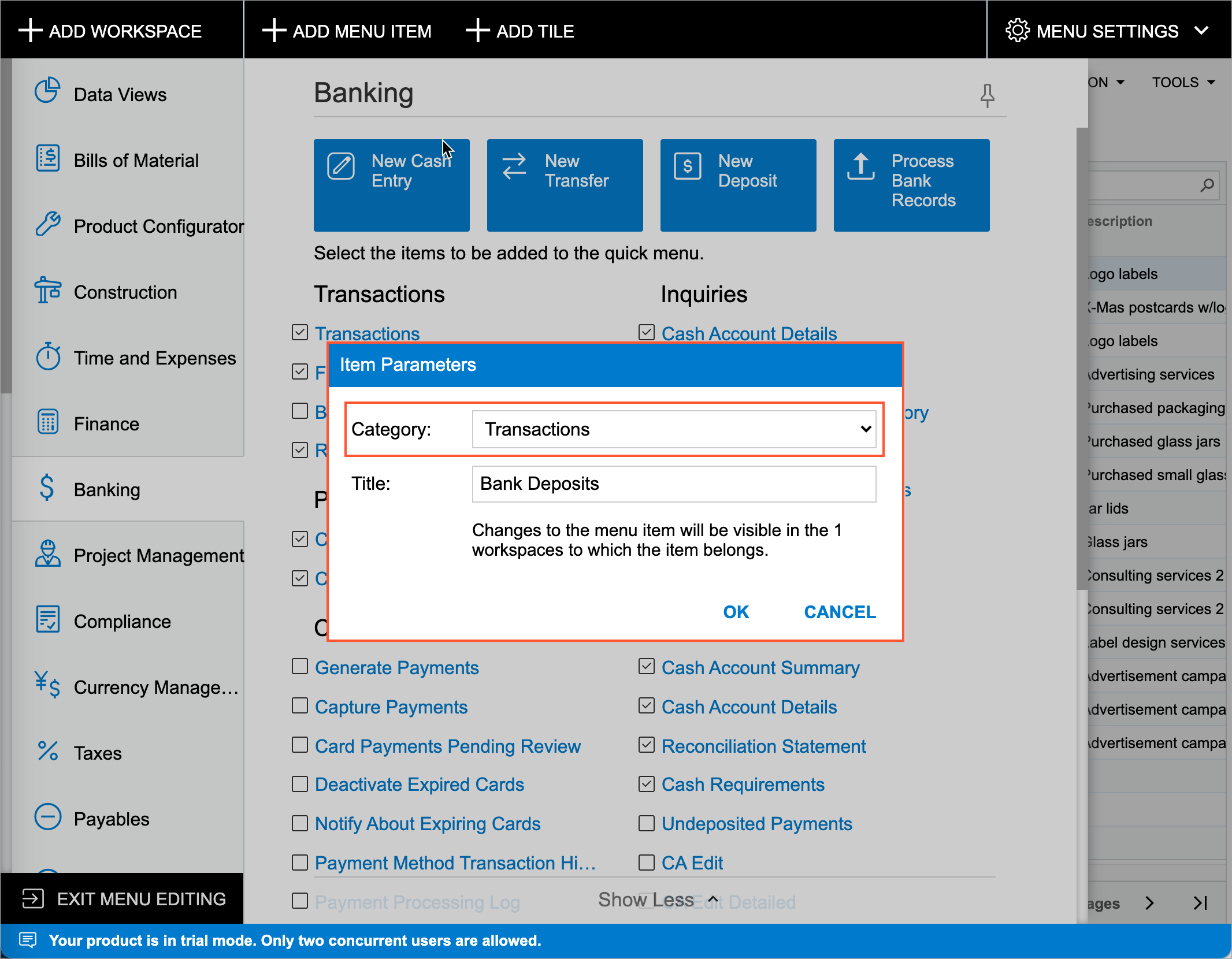Enable the Undeposited Payments checkbox
Screen dimensions: 1232x959
[x=647, y=823]
